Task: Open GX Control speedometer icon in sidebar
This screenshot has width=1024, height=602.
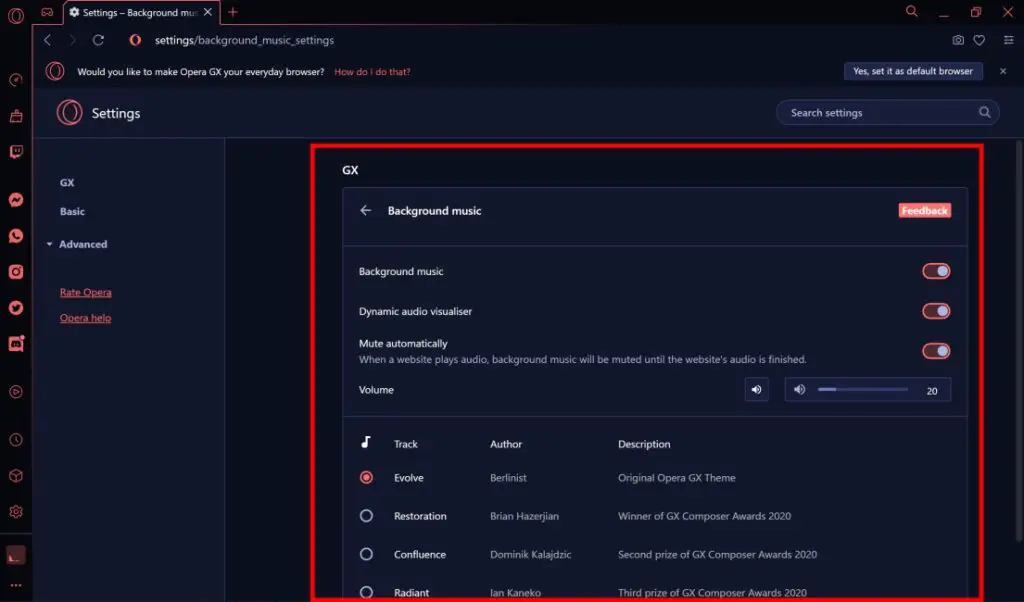Action: point(16,80)
